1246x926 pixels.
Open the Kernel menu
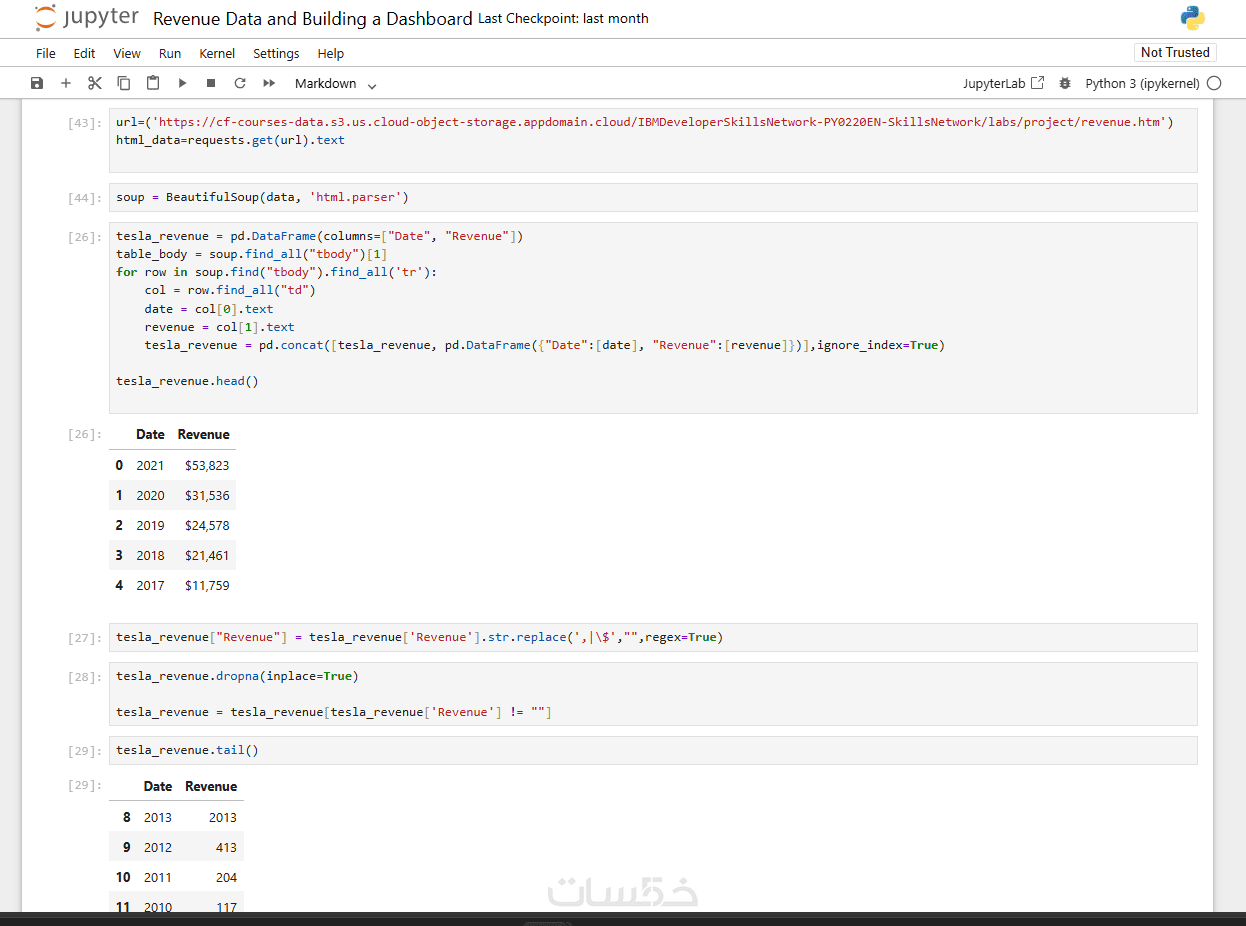click(217, 53)
